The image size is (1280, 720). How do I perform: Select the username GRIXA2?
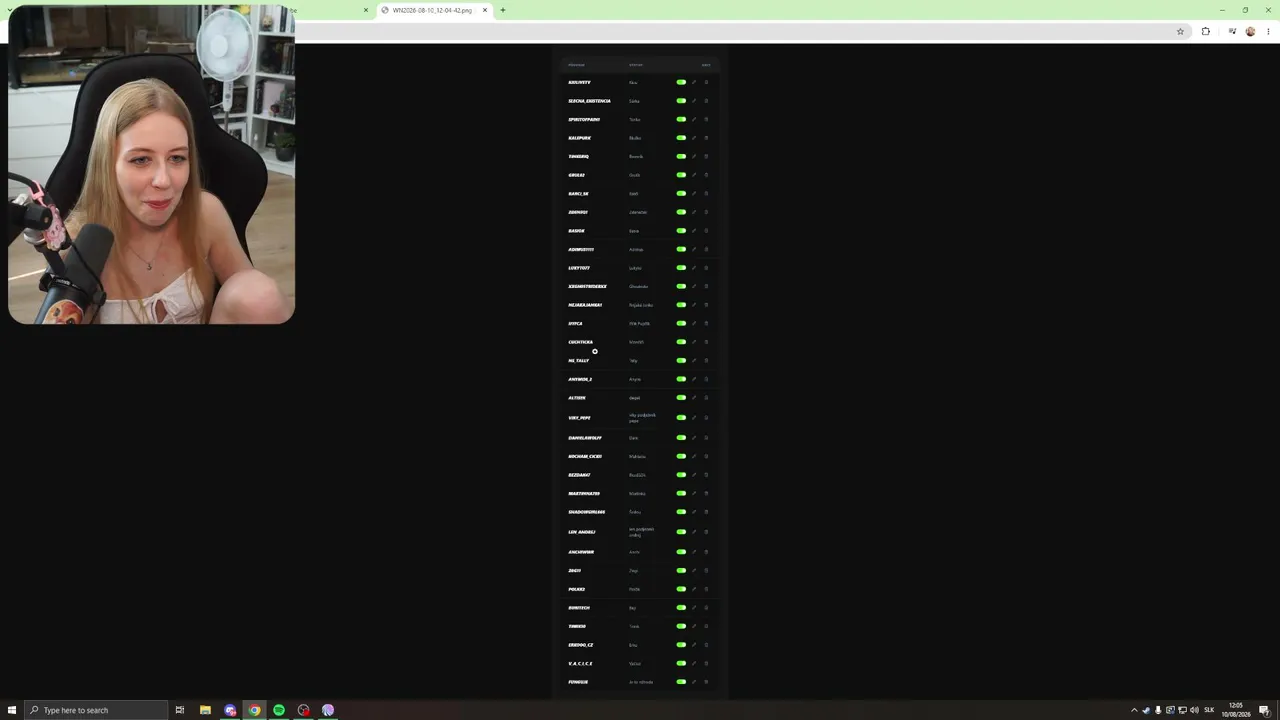576,175
